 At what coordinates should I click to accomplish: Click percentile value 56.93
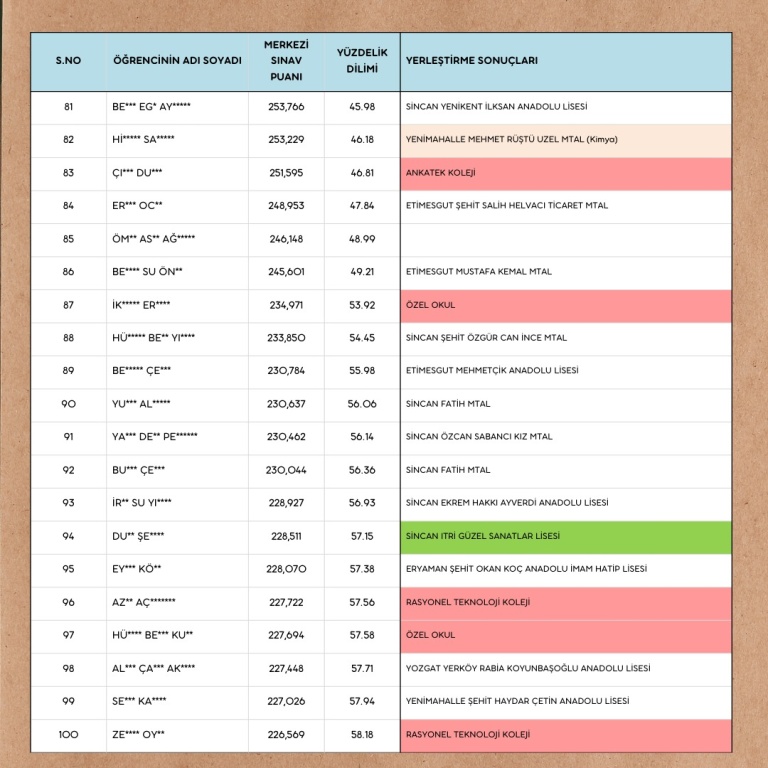(x=362, y=503)
